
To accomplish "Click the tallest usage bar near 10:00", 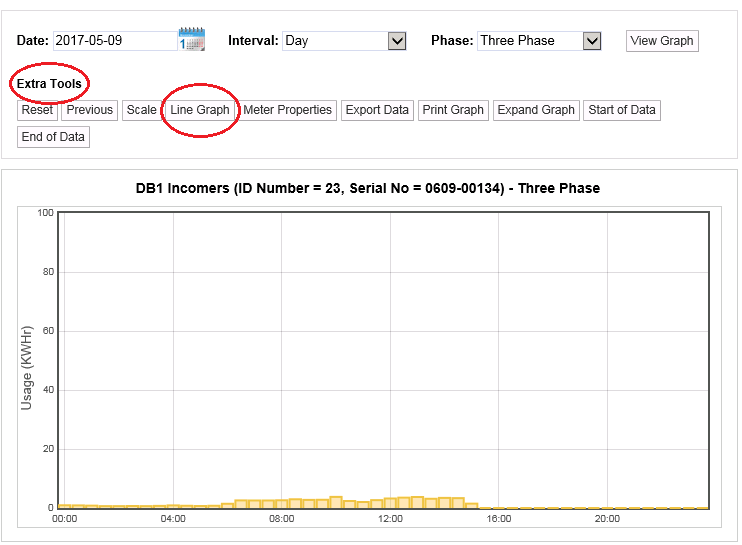I will 336,502.
